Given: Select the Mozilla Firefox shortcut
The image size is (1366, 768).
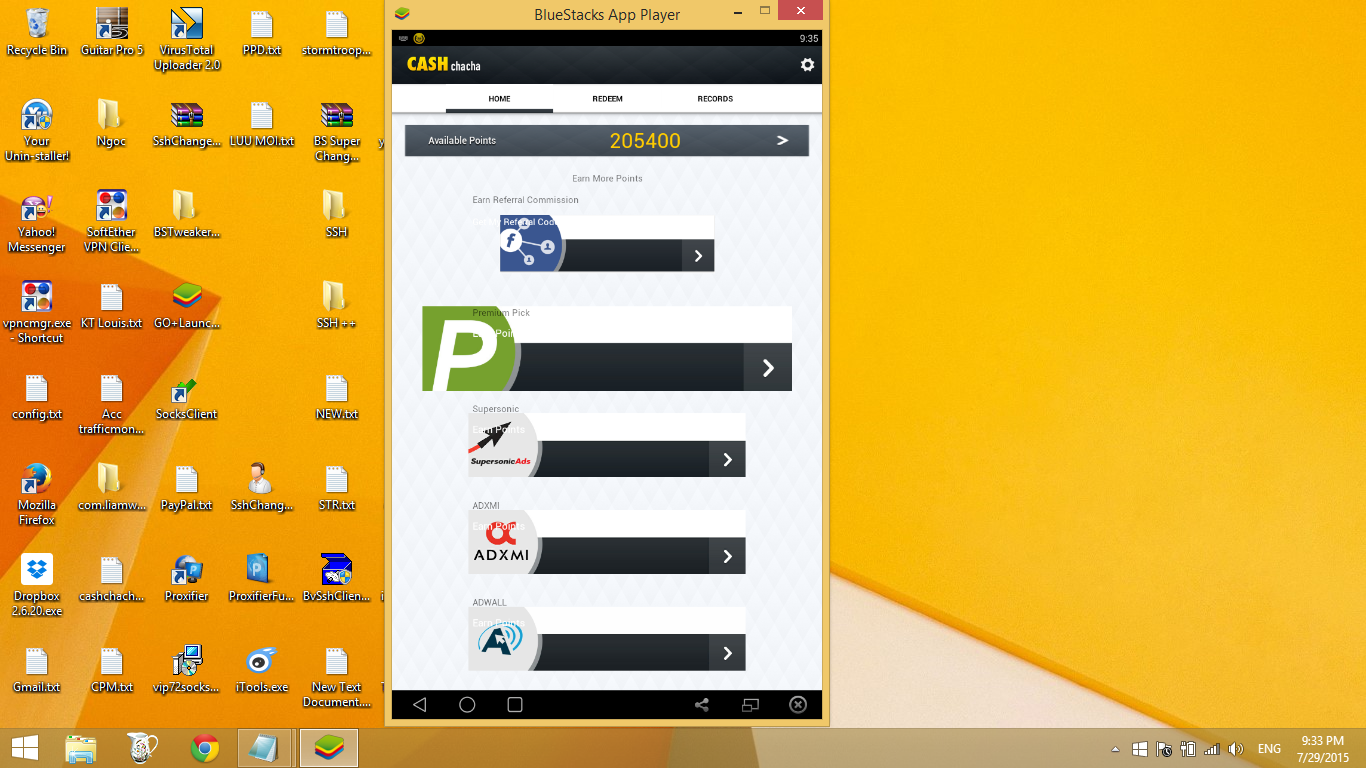Looking at the screenshot, I should coord(37,494).
